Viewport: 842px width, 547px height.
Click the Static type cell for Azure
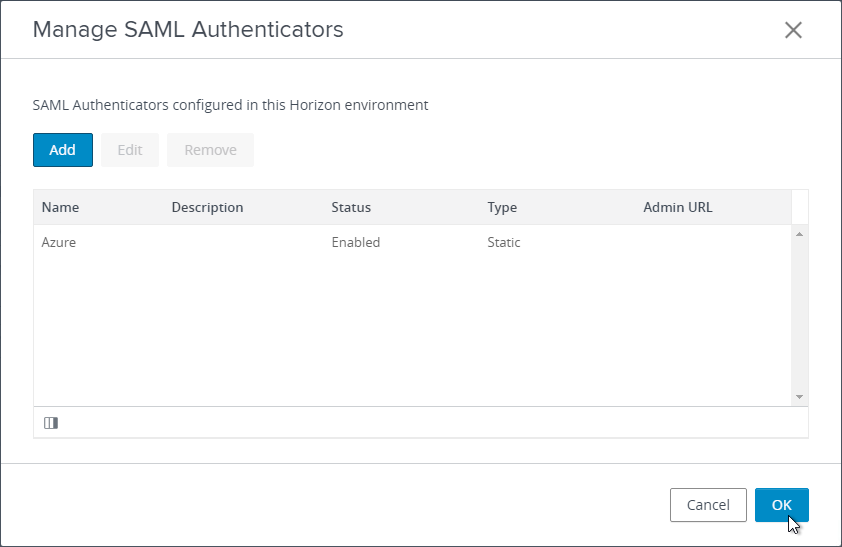point(504,242)
